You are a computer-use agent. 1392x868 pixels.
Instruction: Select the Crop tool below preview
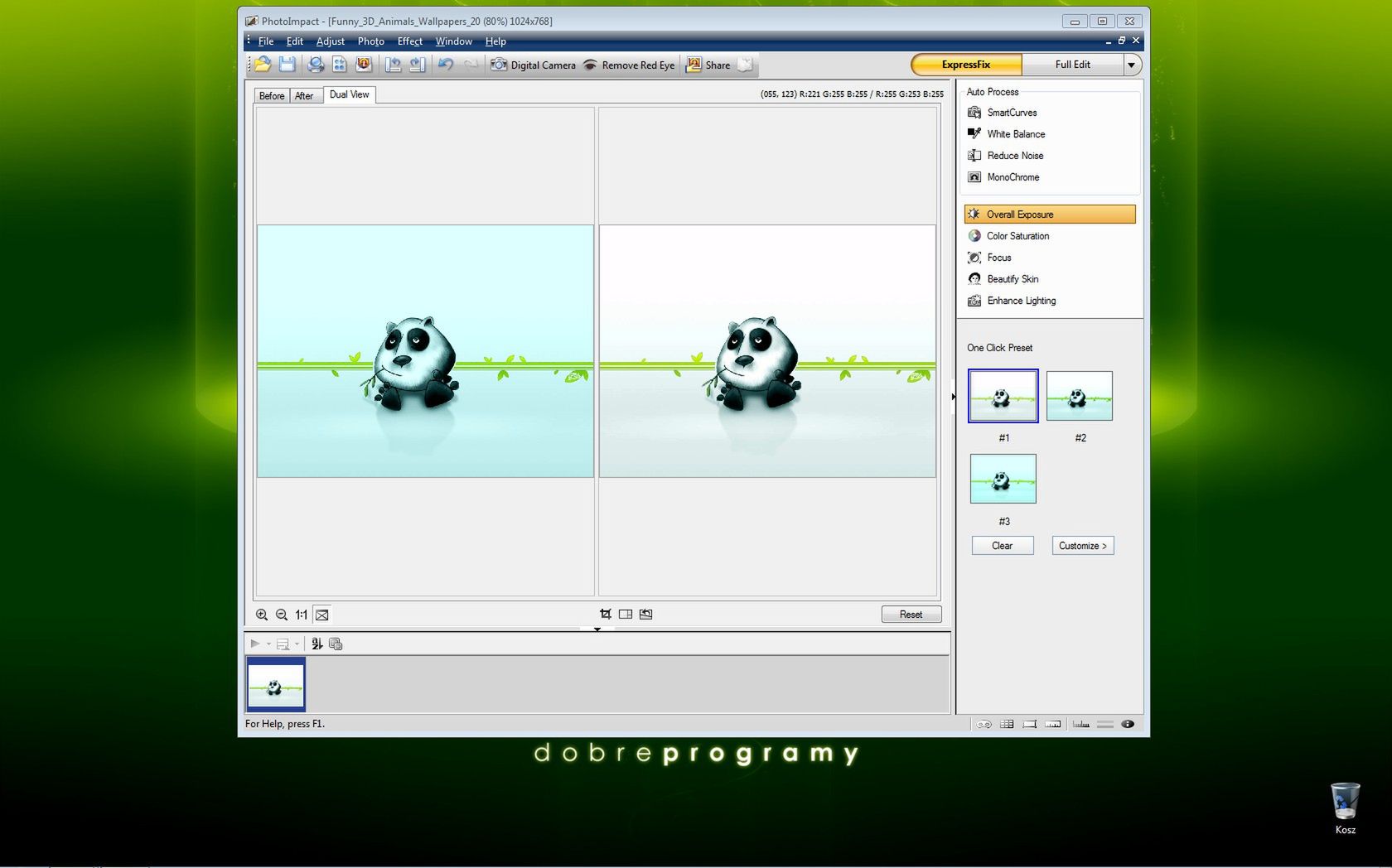[x=606, y=614]
